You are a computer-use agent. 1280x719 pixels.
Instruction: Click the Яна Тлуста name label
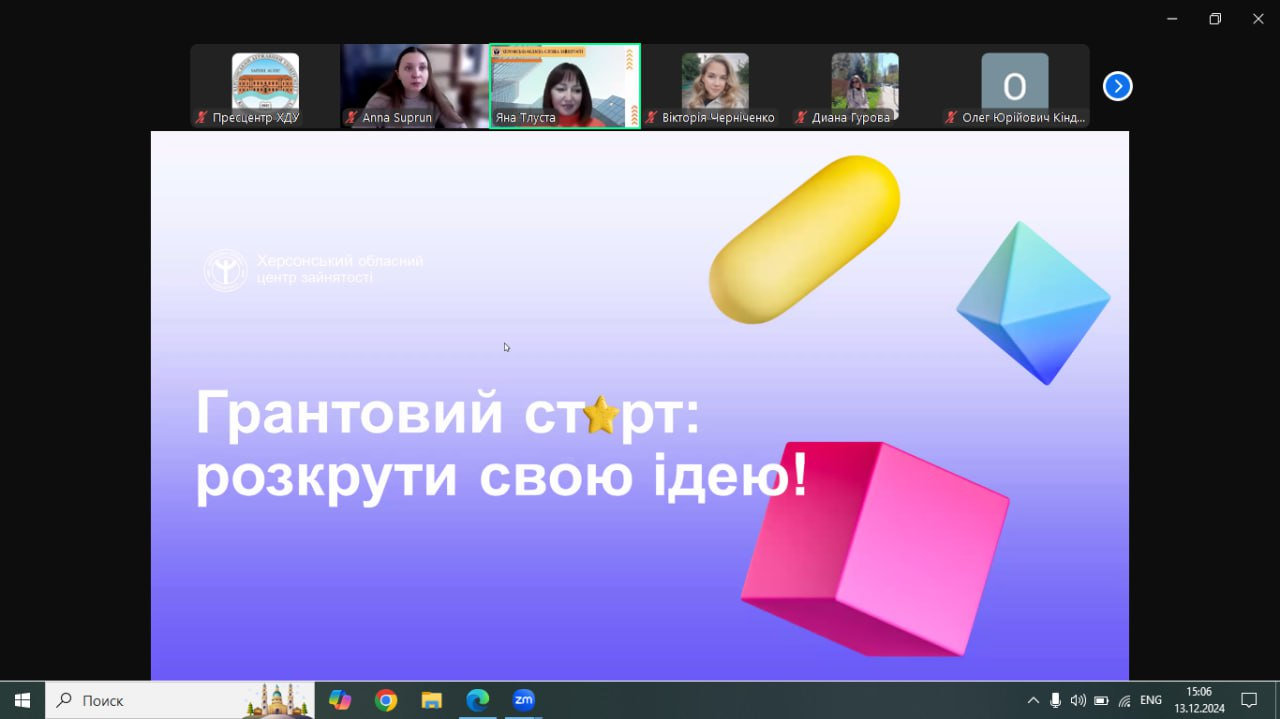click(x=525, y=118)
